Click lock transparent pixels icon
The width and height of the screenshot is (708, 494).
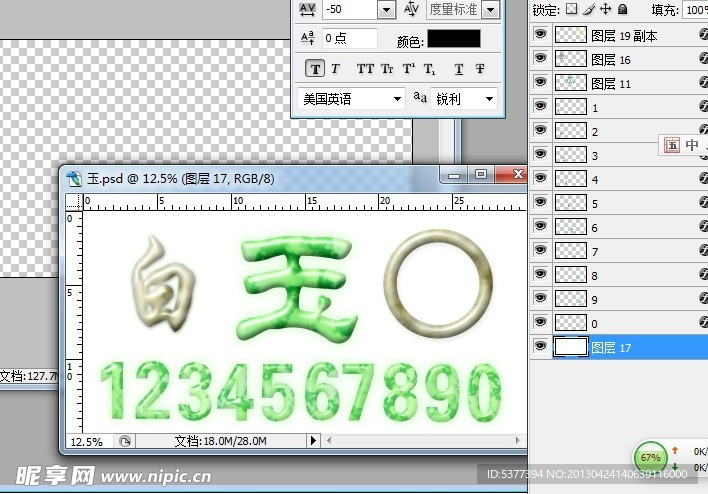tap(571, 9)
